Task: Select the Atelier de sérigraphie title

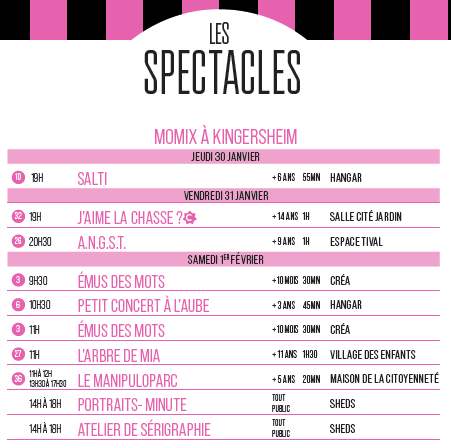Action: pyautogui.click(x=144, y=429)
